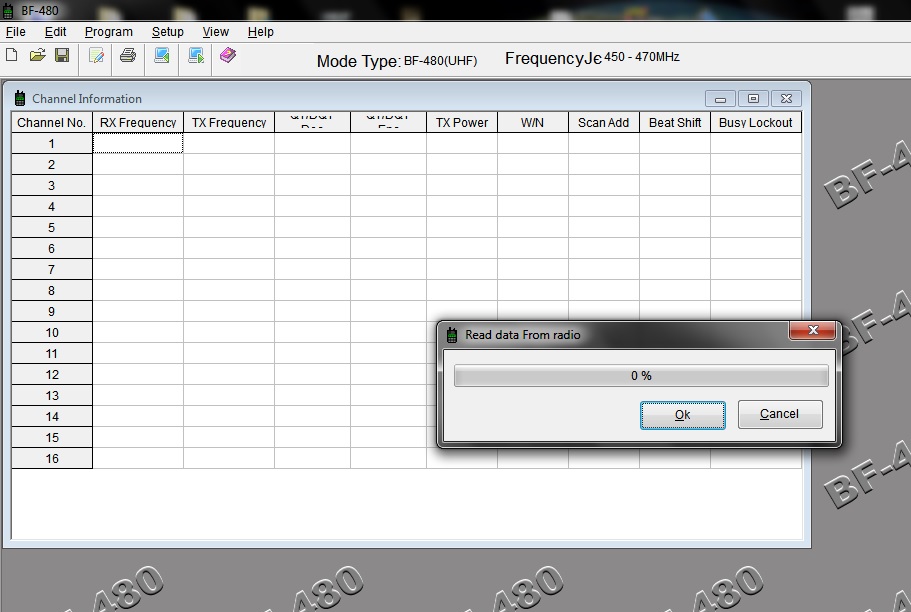911x612 pixels.
Task: Open help with the purple book icon
Action: coord(228,56)
